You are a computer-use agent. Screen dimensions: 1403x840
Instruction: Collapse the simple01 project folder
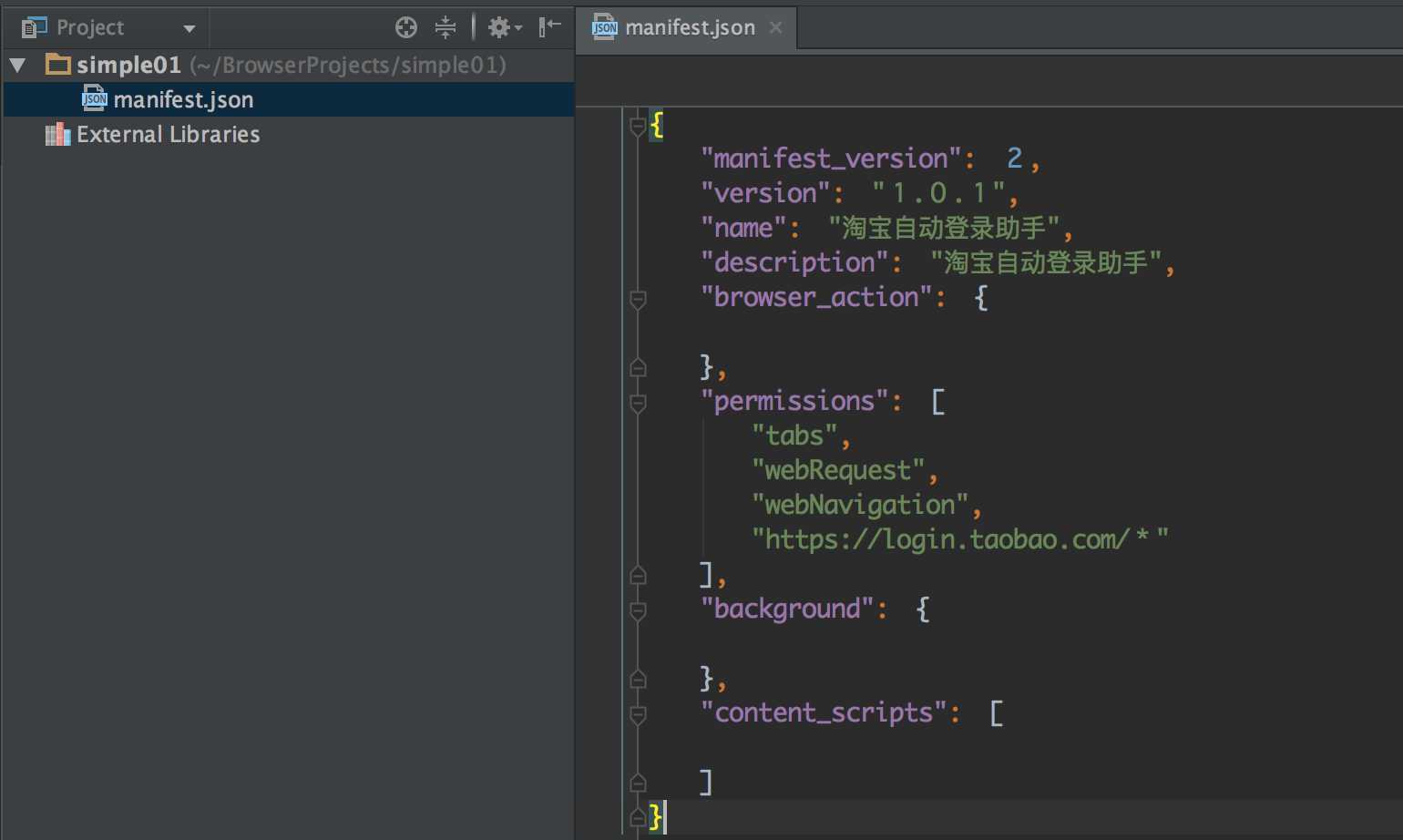17,65
